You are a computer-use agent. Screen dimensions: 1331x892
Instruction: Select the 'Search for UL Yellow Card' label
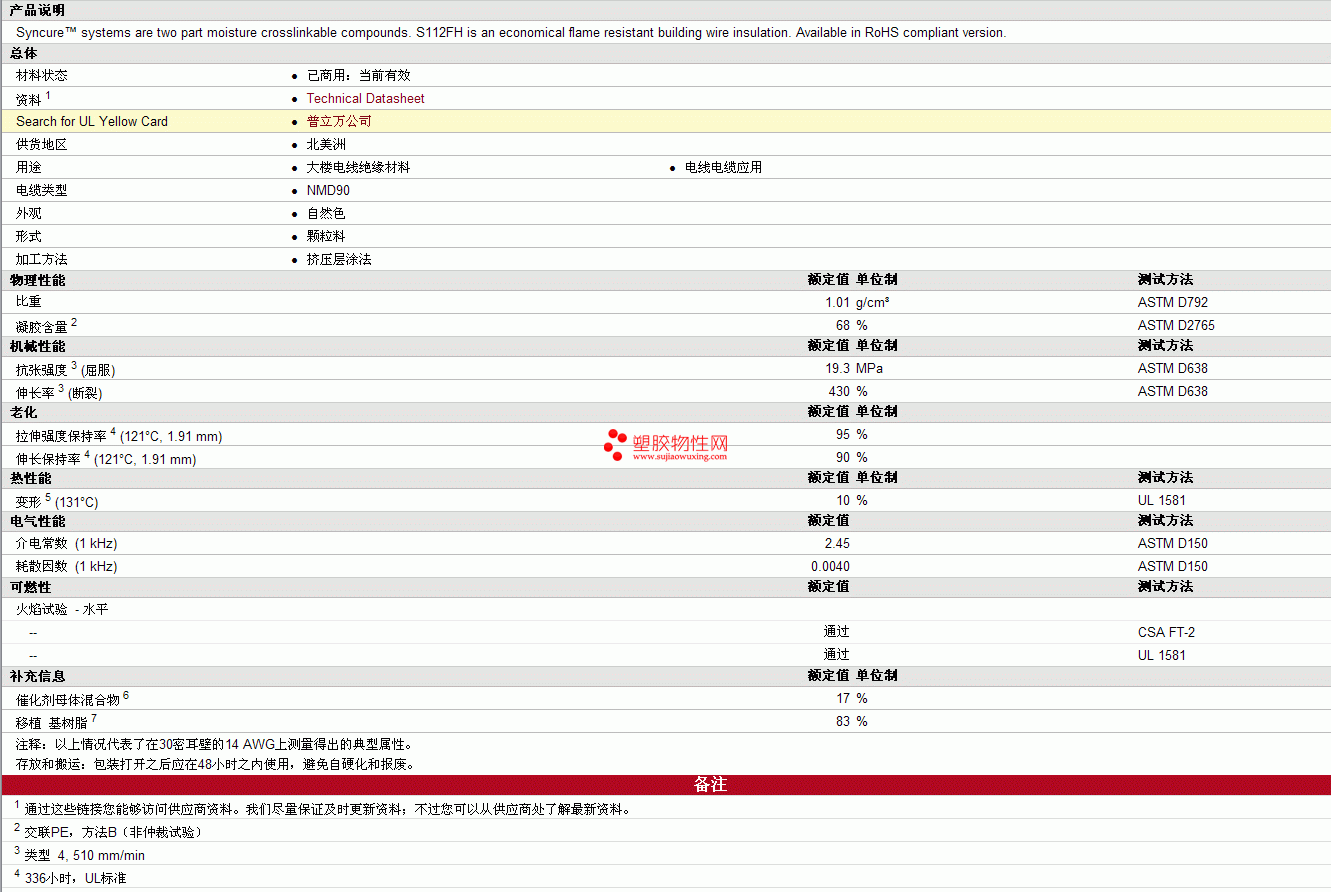(x=92, y=121)
